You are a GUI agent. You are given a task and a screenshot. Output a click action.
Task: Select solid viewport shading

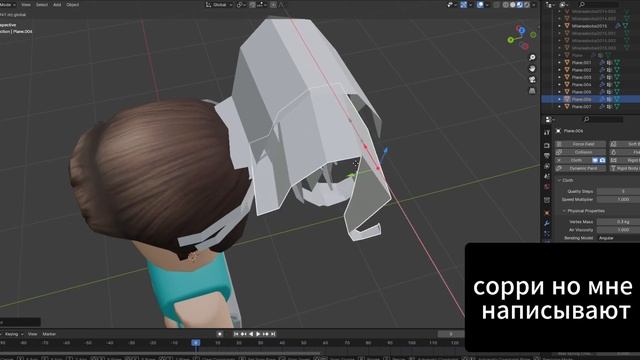(513, 5)
